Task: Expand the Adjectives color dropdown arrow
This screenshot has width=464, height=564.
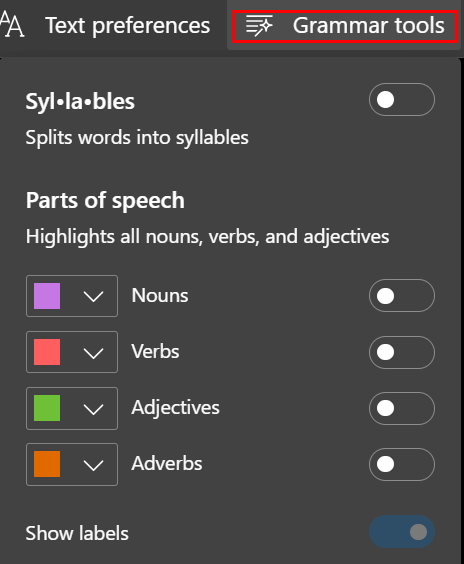Action: pos(94,409)
